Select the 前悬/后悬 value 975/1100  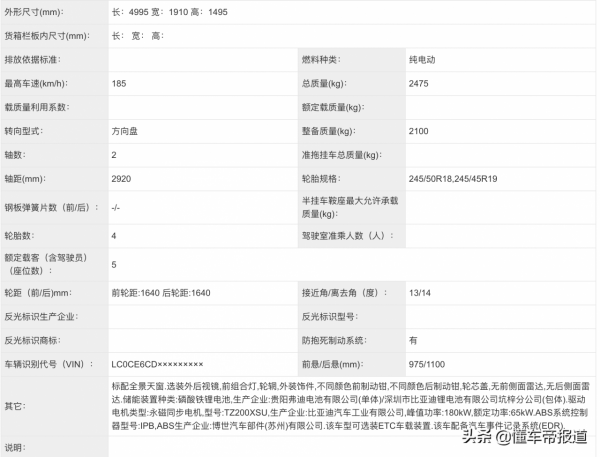426,364
